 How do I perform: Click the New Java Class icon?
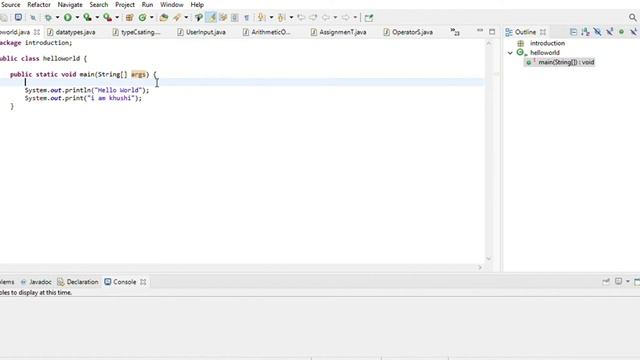(x=142, y=18)
